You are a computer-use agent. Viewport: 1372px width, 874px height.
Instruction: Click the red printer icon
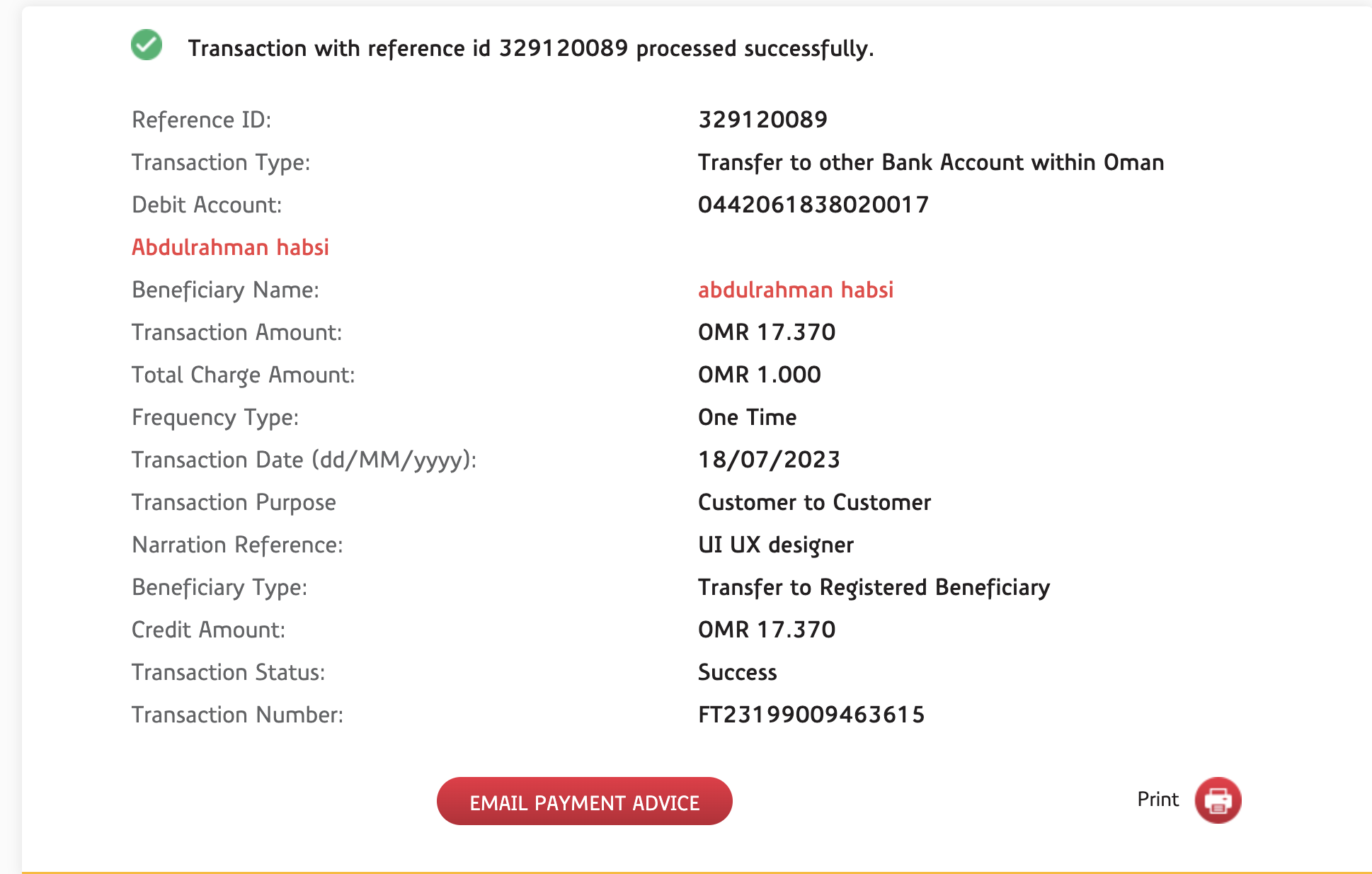tap(1218, 800)
